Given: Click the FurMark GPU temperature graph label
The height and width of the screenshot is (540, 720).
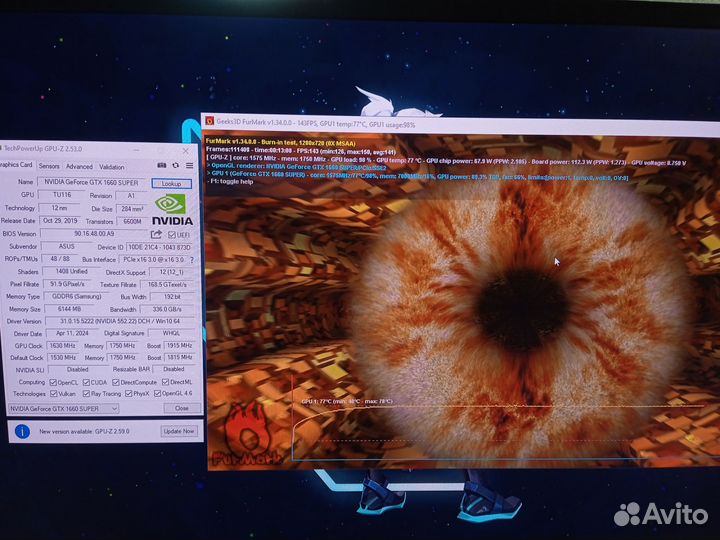Looking at the screenshot, I should (347, 401).
